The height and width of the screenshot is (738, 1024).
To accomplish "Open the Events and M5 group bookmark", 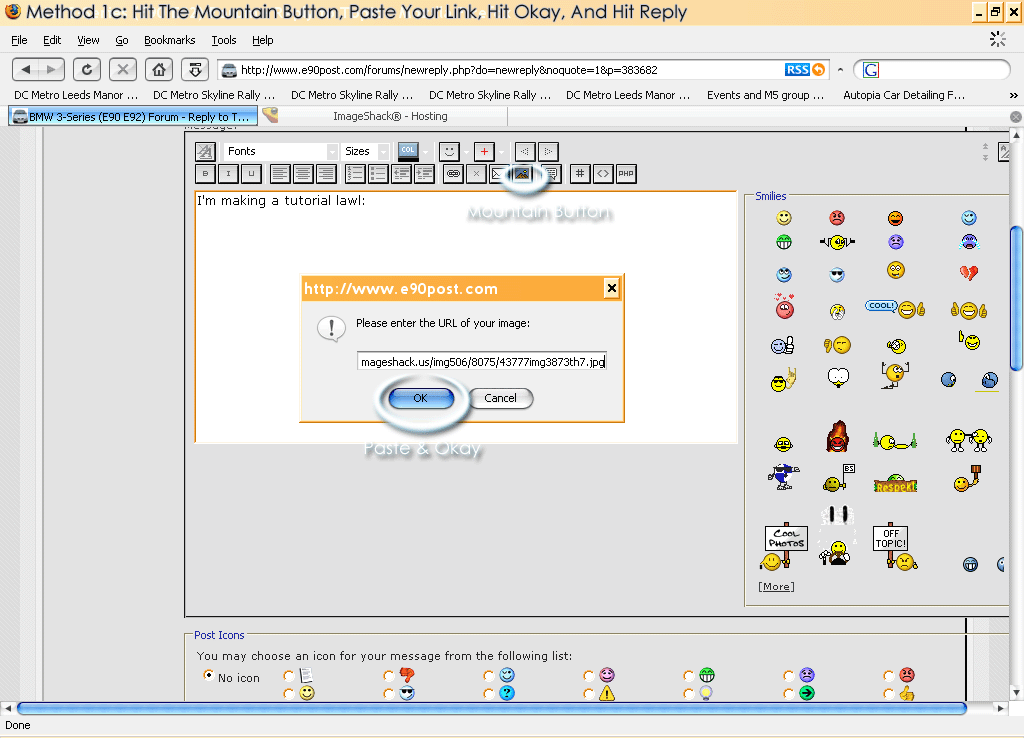I will 765,95.
